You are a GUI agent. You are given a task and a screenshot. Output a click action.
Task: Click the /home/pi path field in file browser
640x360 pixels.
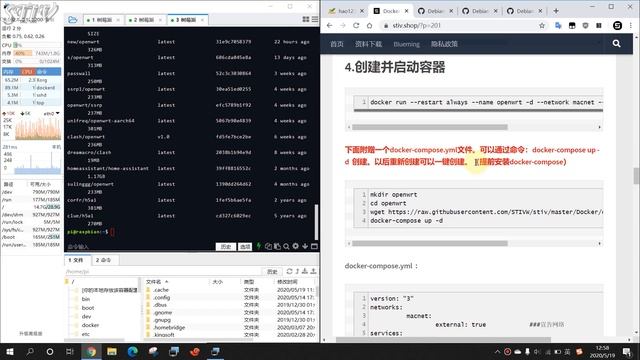click(162, 271)
